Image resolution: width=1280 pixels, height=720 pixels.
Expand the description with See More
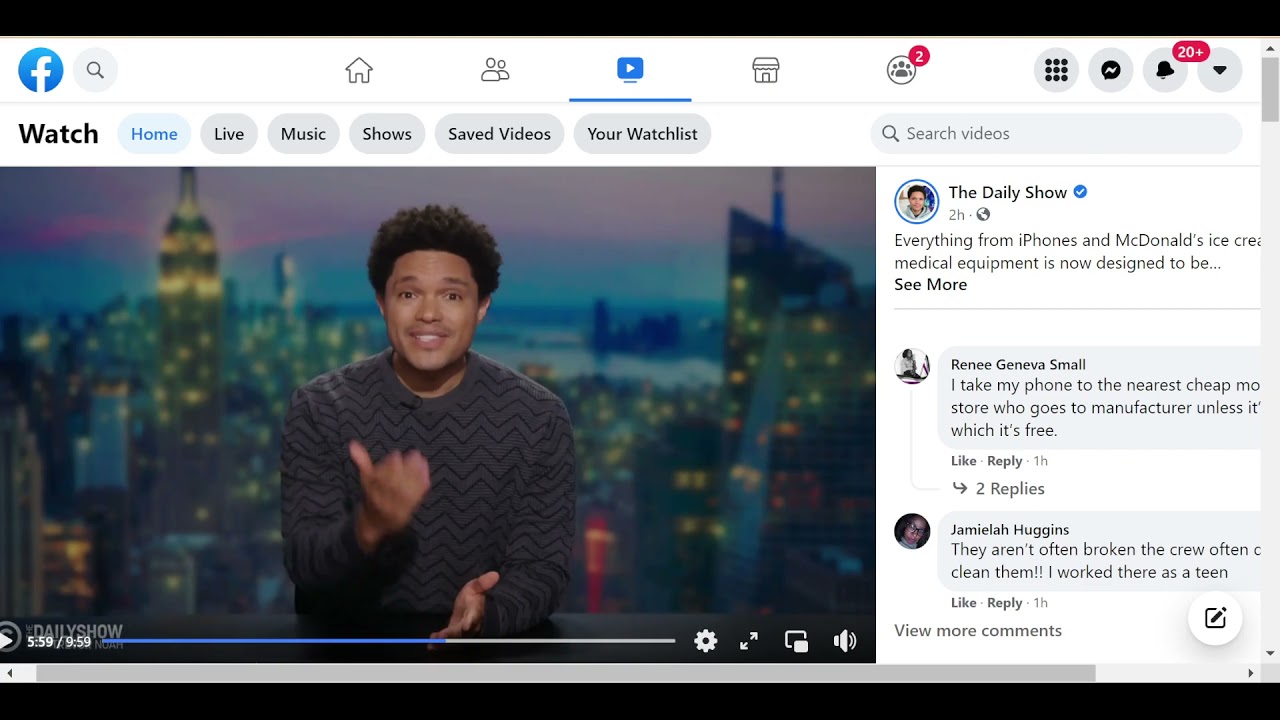pos(930,285)
